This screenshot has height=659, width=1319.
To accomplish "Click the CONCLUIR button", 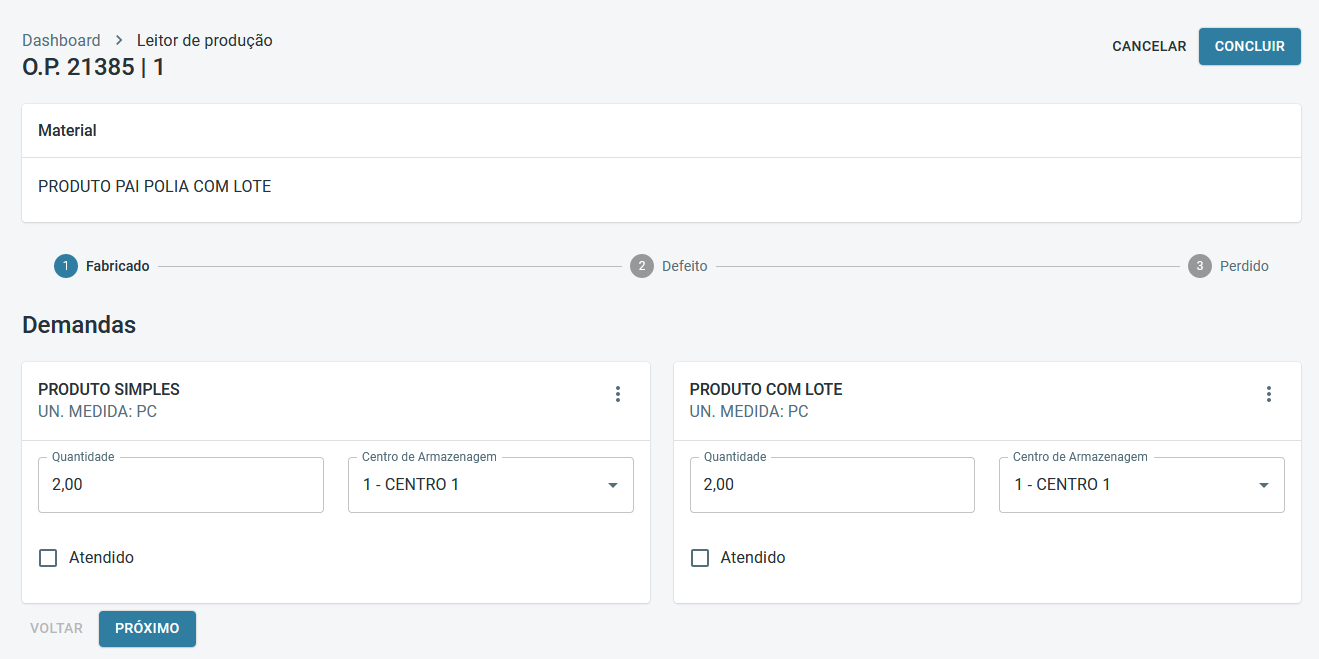I will [1249, 46].
